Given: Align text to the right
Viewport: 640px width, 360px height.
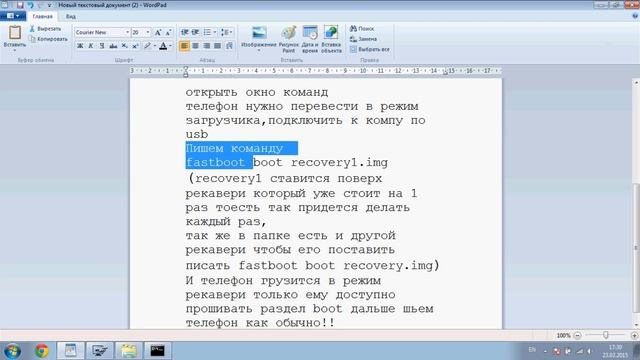Looking at the screenshot, I should 207,46.
